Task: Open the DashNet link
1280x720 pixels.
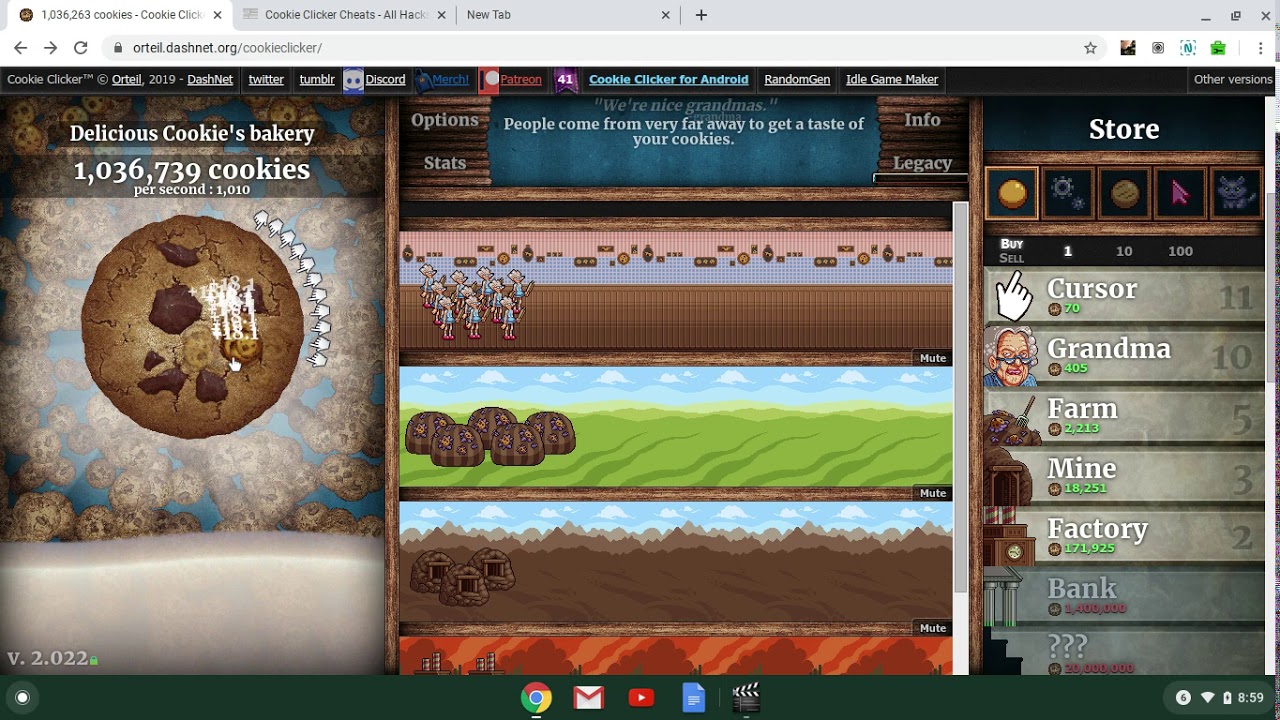Action: [210, 79]
